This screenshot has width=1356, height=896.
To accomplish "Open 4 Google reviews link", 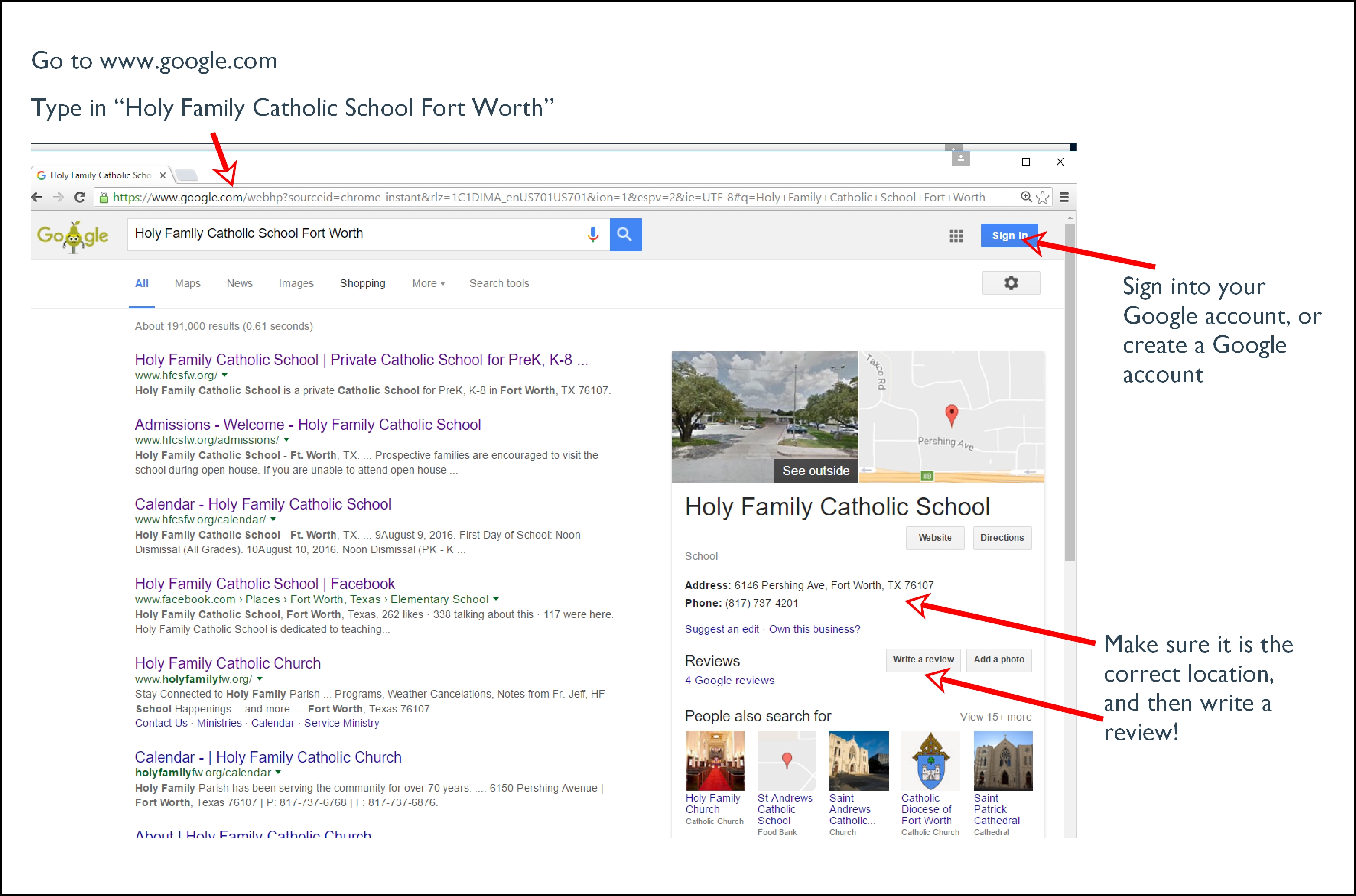I will pyautogui.click(x=730, y=680).
